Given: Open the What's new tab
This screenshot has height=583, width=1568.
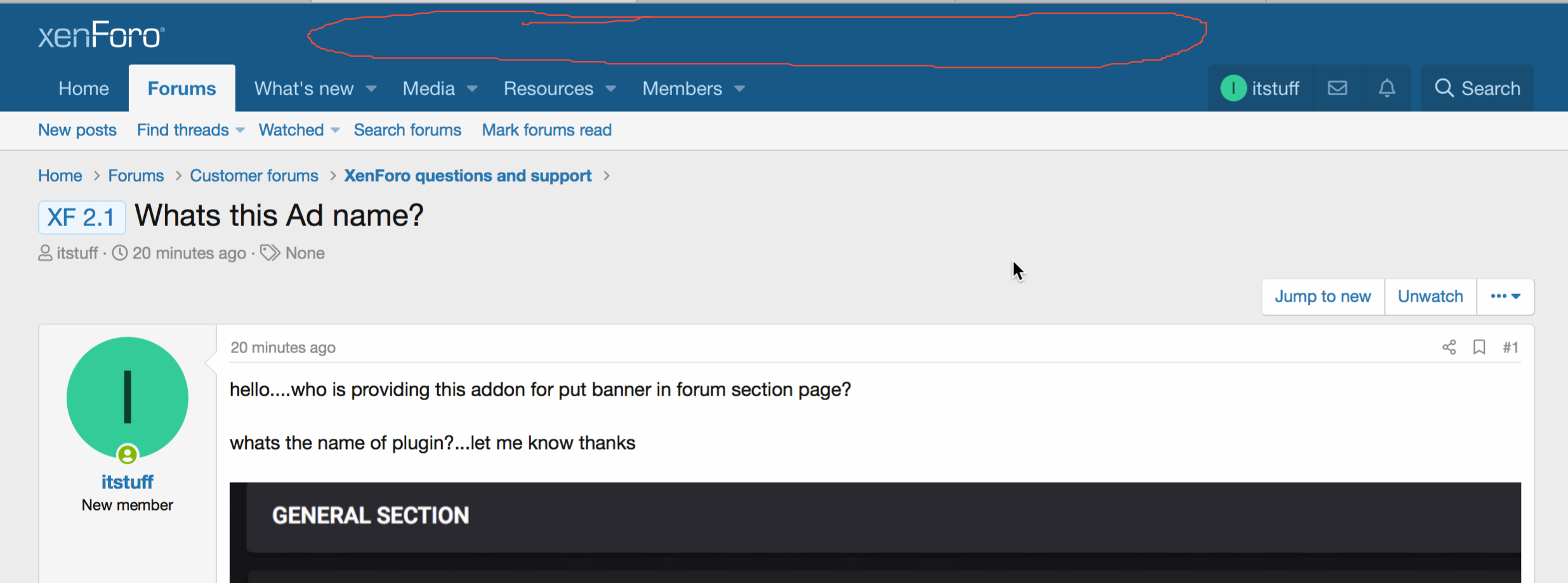Looking at the screenshot, I should point(304,89).
